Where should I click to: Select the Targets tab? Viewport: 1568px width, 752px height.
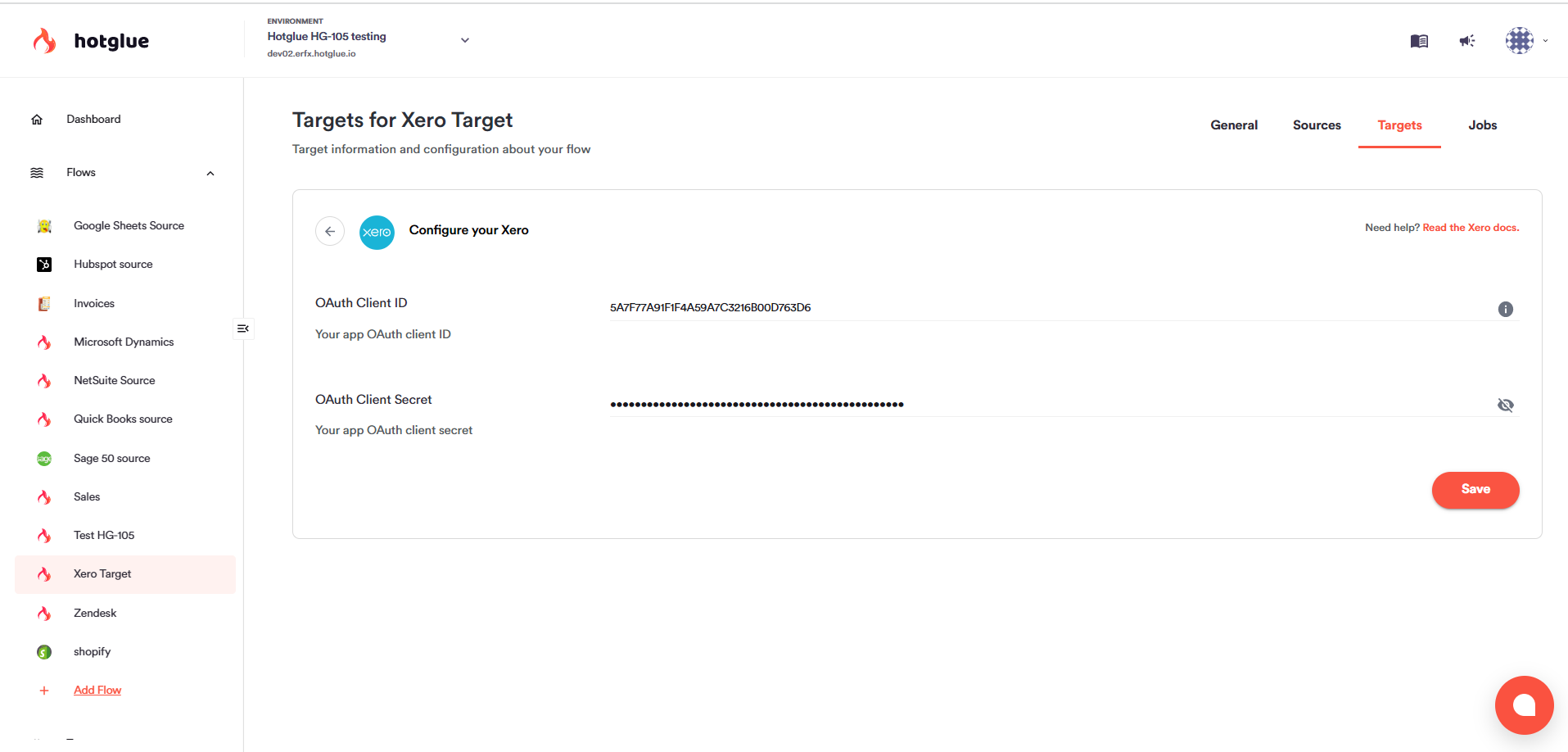tap(1399, 125)
